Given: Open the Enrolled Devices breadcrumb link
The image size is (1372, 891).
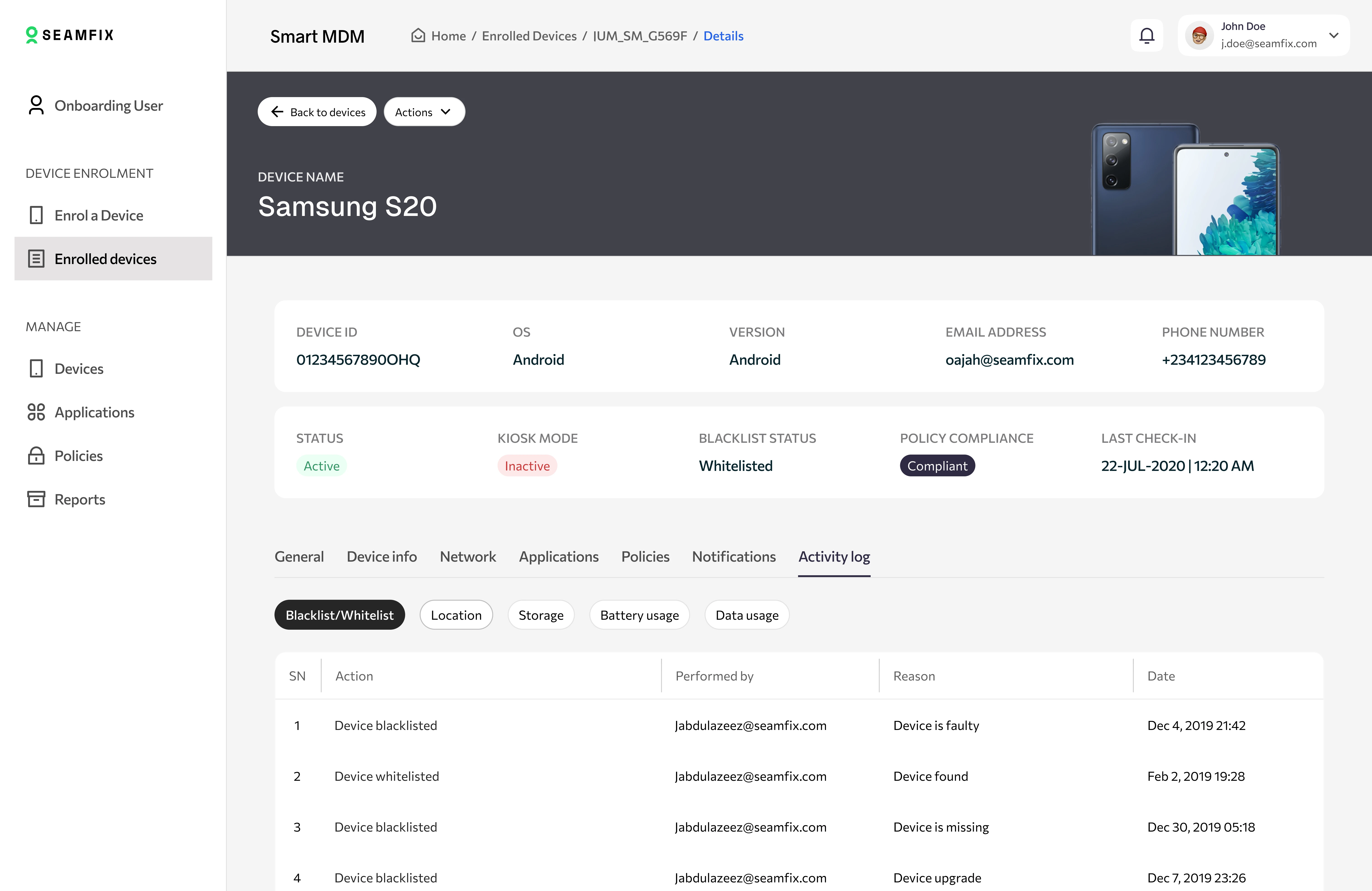Looking at the screenshot, I should [x=529, y=36].
